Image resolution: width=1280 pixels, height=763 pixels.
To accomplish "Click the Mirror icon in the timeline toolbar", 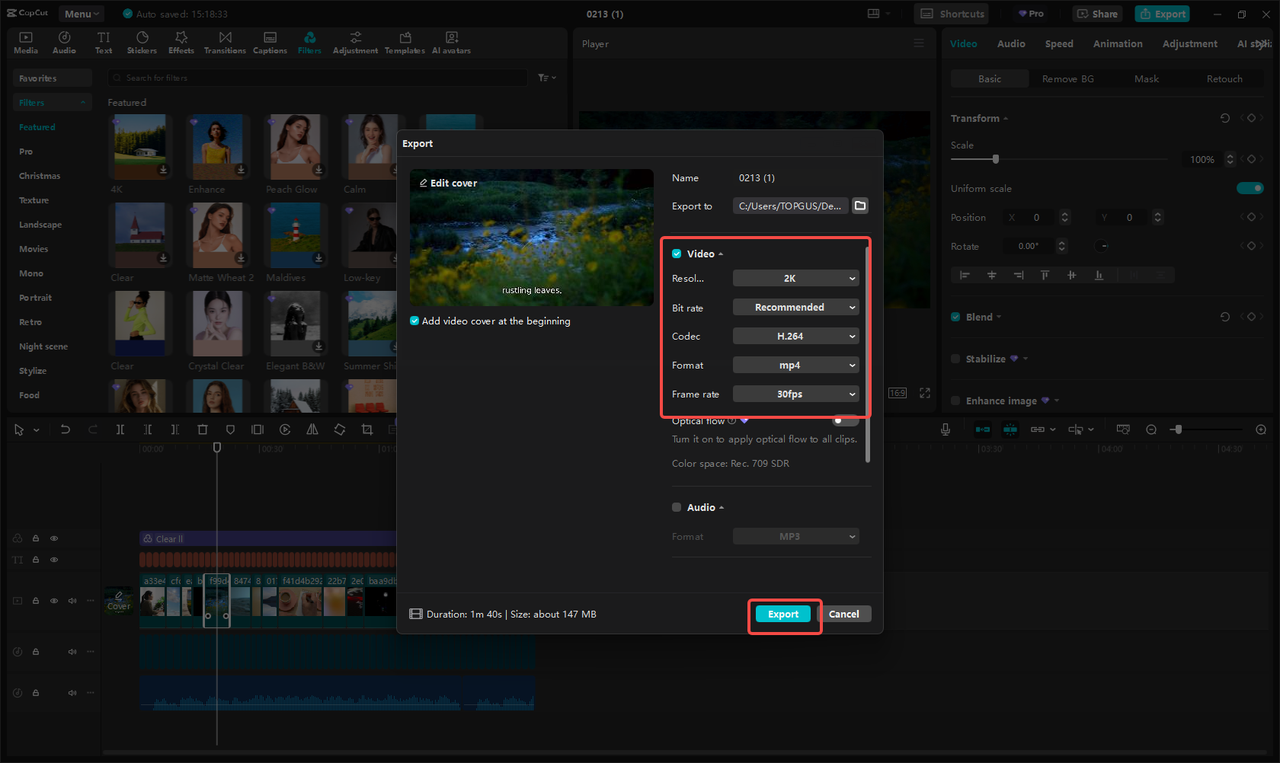I will (313, 429).
